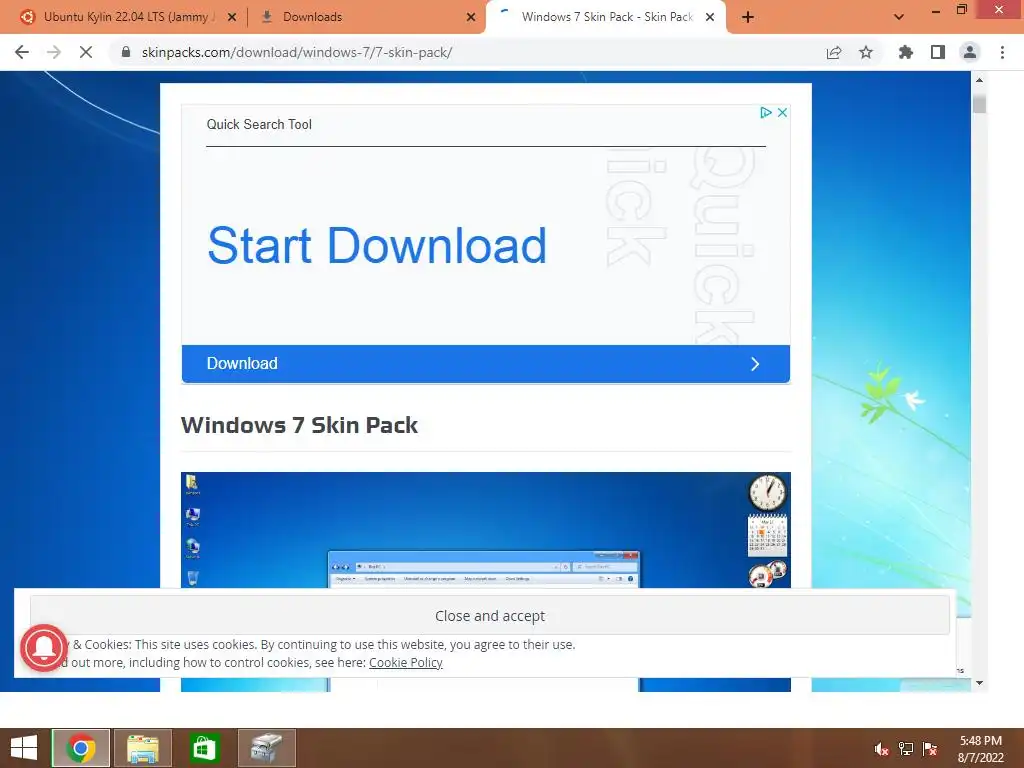1024x768 pixels.
Task: Share this page icon
Action: (x=834, y=52)
